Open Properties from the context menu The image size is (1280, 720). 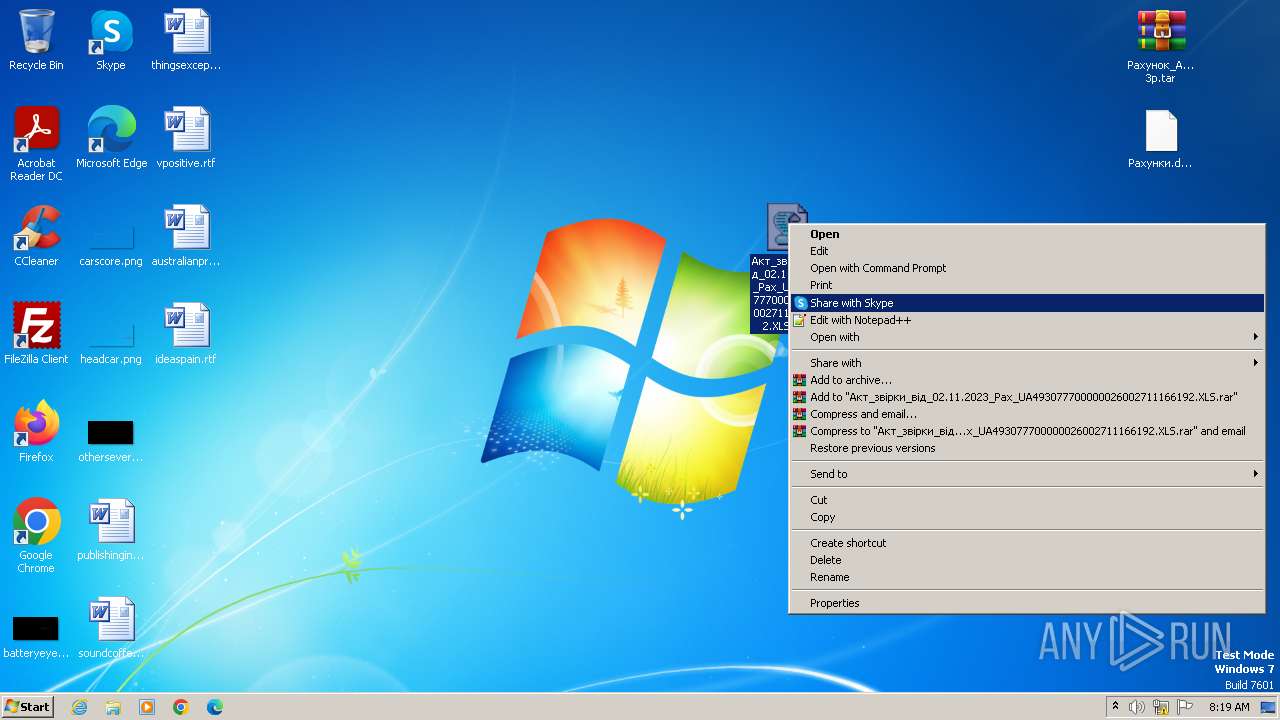point(1026,603)
